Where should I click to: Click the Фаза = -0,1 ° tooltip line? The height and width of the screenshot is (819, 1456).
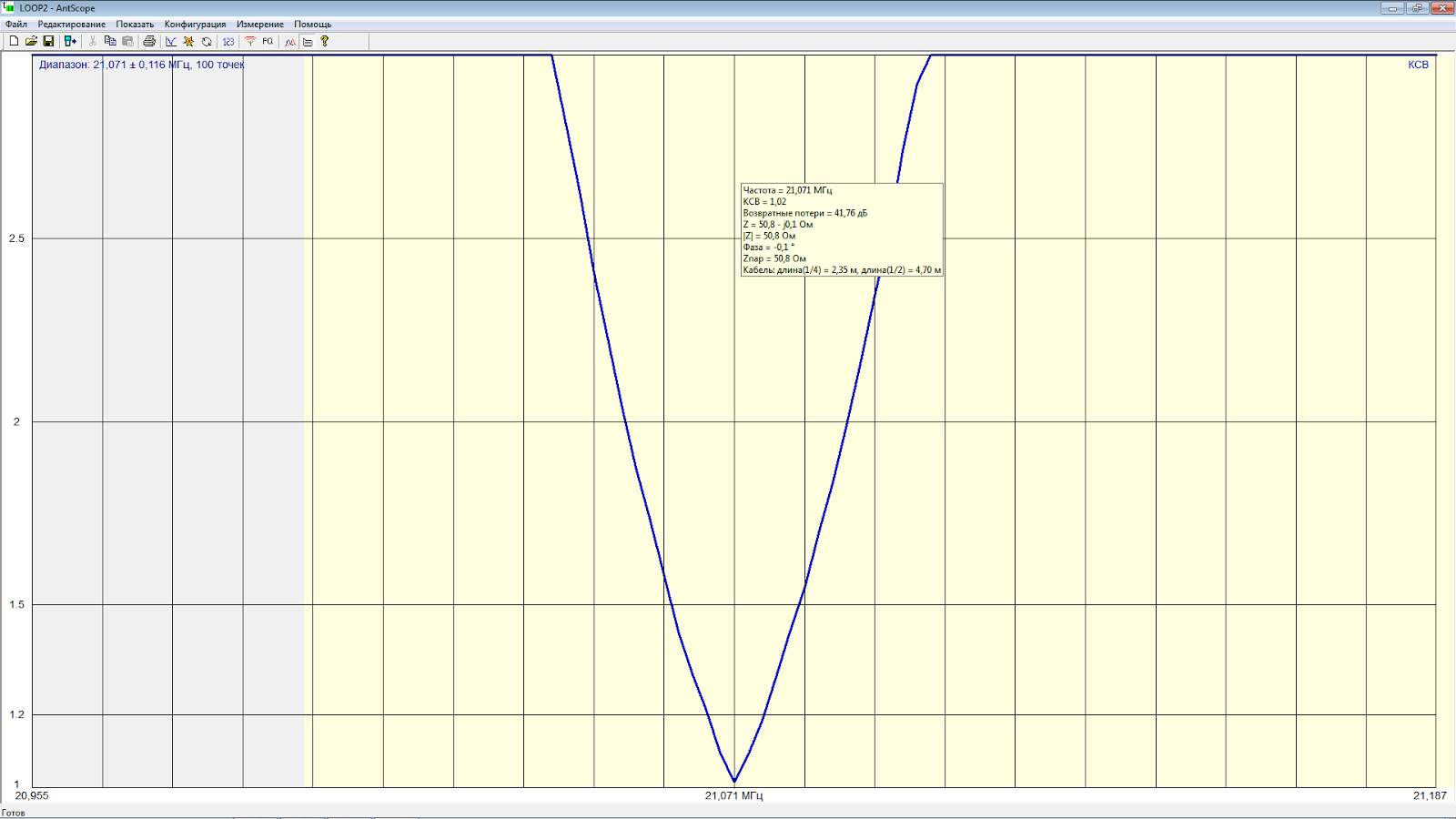(768, 248)
